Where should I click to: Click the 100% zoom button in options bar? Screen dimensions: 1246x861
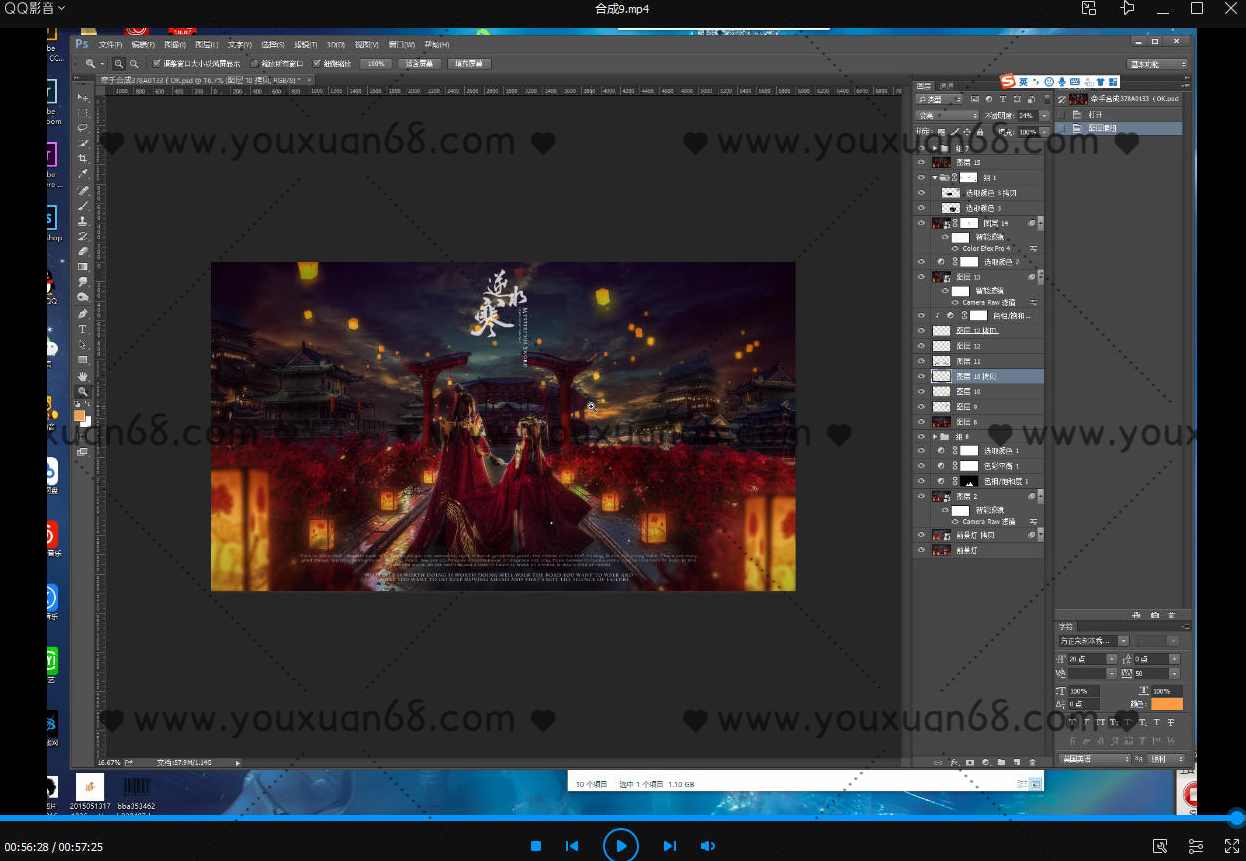pos(375,63)
